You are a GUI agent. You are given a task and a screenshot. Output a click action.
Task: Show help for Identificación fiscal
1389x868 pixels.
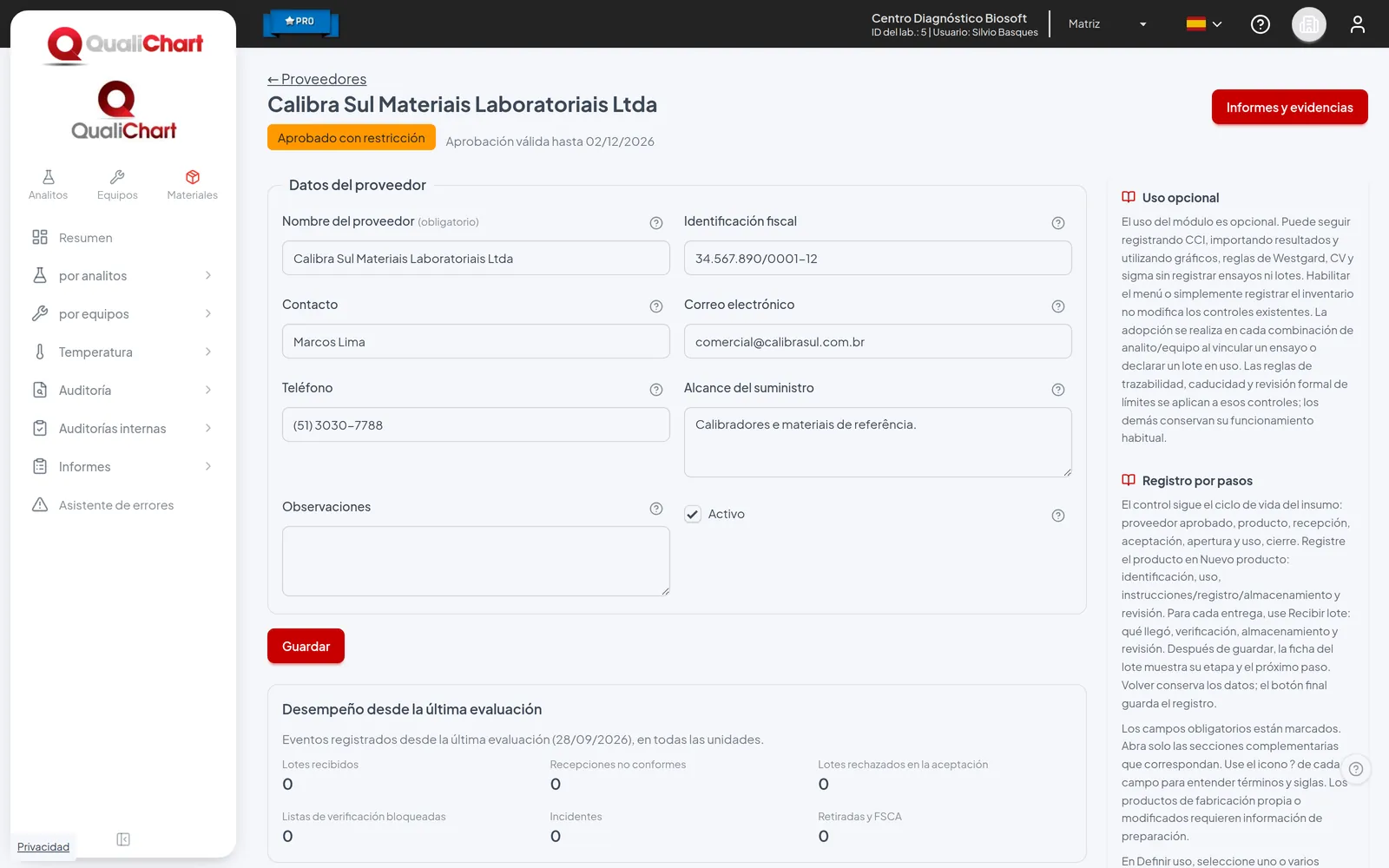1058,223
